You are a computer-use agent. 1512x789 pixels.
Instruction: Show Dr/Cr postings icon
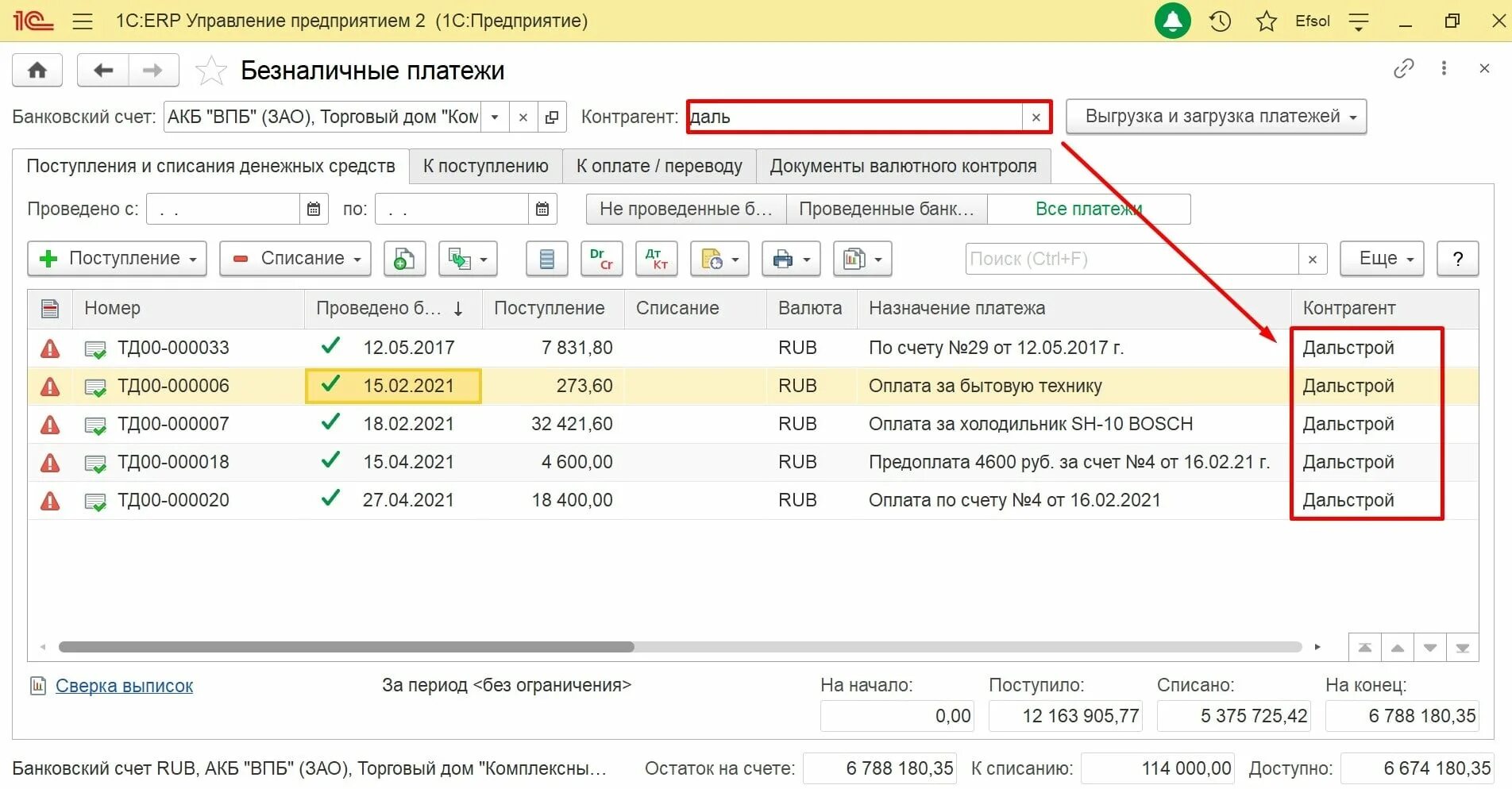point(601,259)
